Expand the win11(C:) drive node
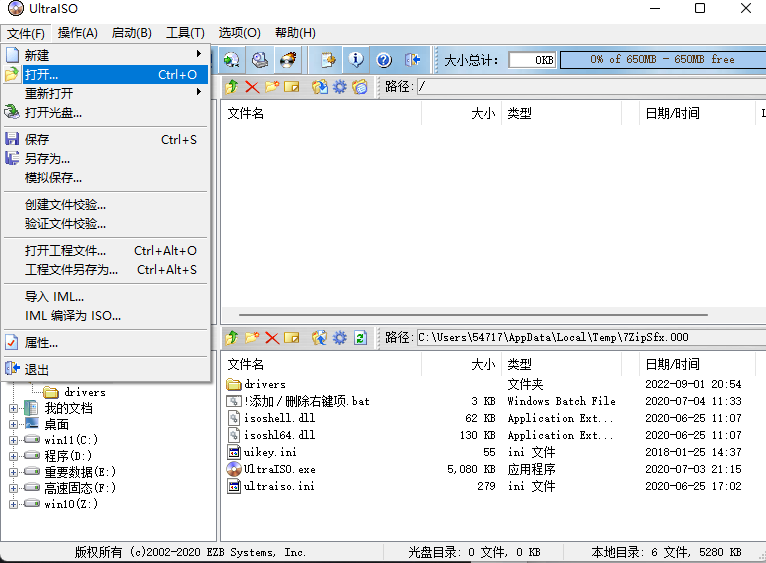This screenshot has height=563, width=766. point(13,440)
